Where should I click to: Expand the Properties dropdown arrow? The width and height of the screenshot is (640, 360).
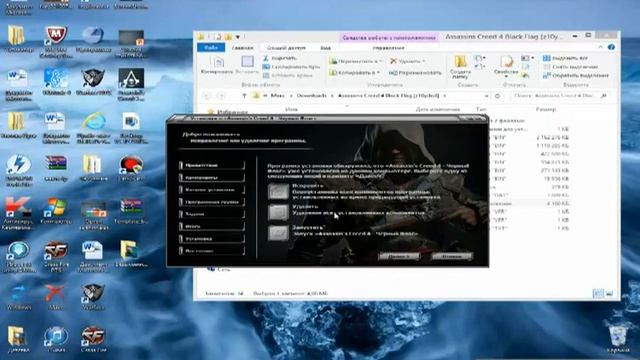click(x=506, y=76)
